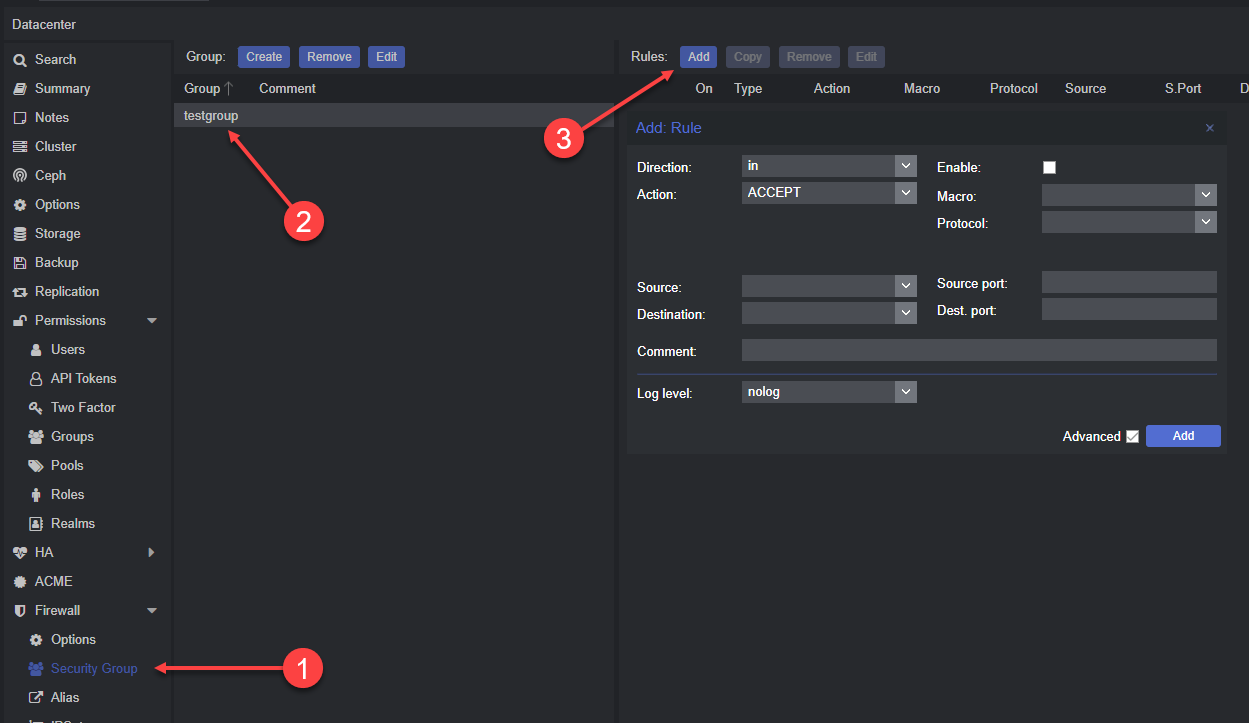Expand the HA tree section arrow
The width and height of the screenshot is (1249, 723).
click(x=152, y=553)
